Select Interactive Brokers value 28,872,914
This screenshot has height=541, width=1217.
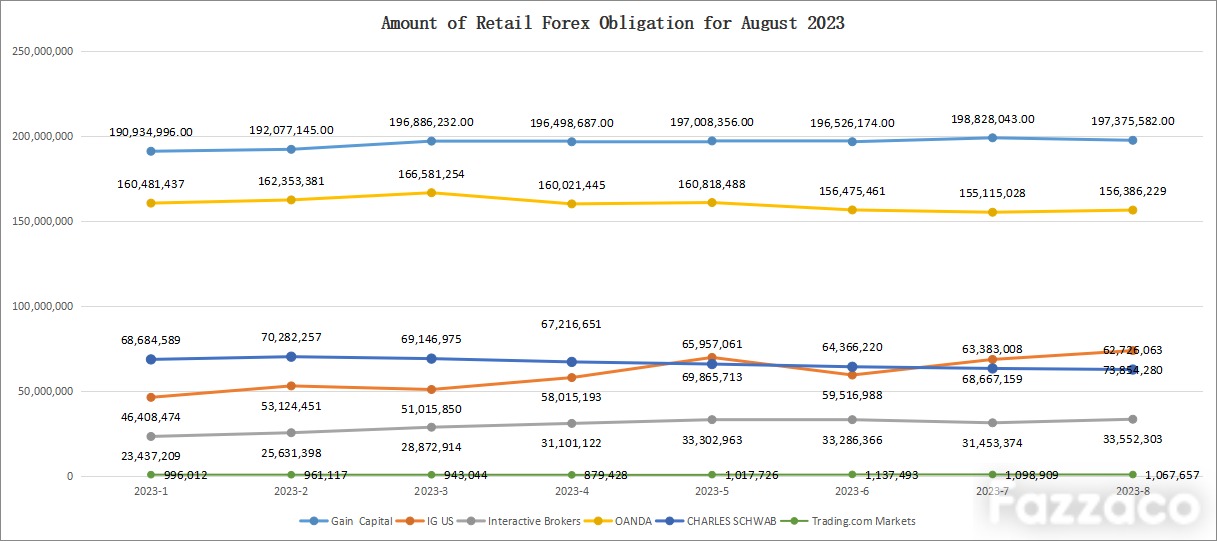pyautogui.click(x=431, y=447)
